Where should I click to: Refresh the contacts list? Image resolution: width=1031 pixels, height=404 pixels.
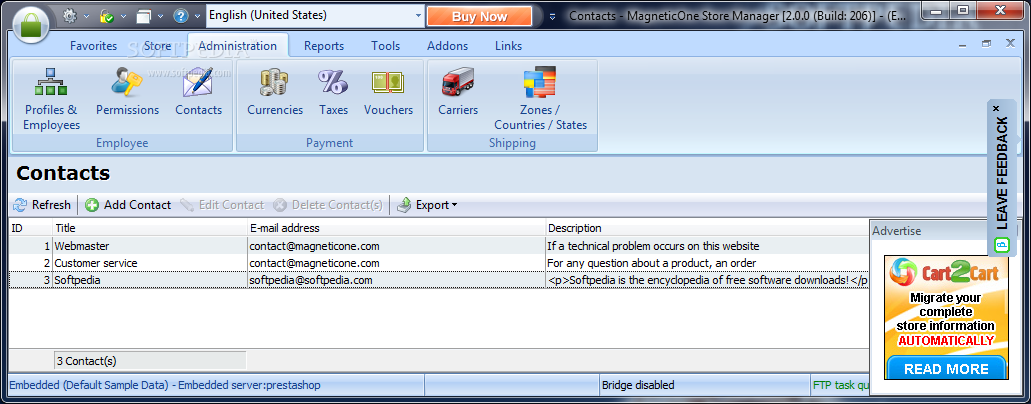click(x=41, y=205)
